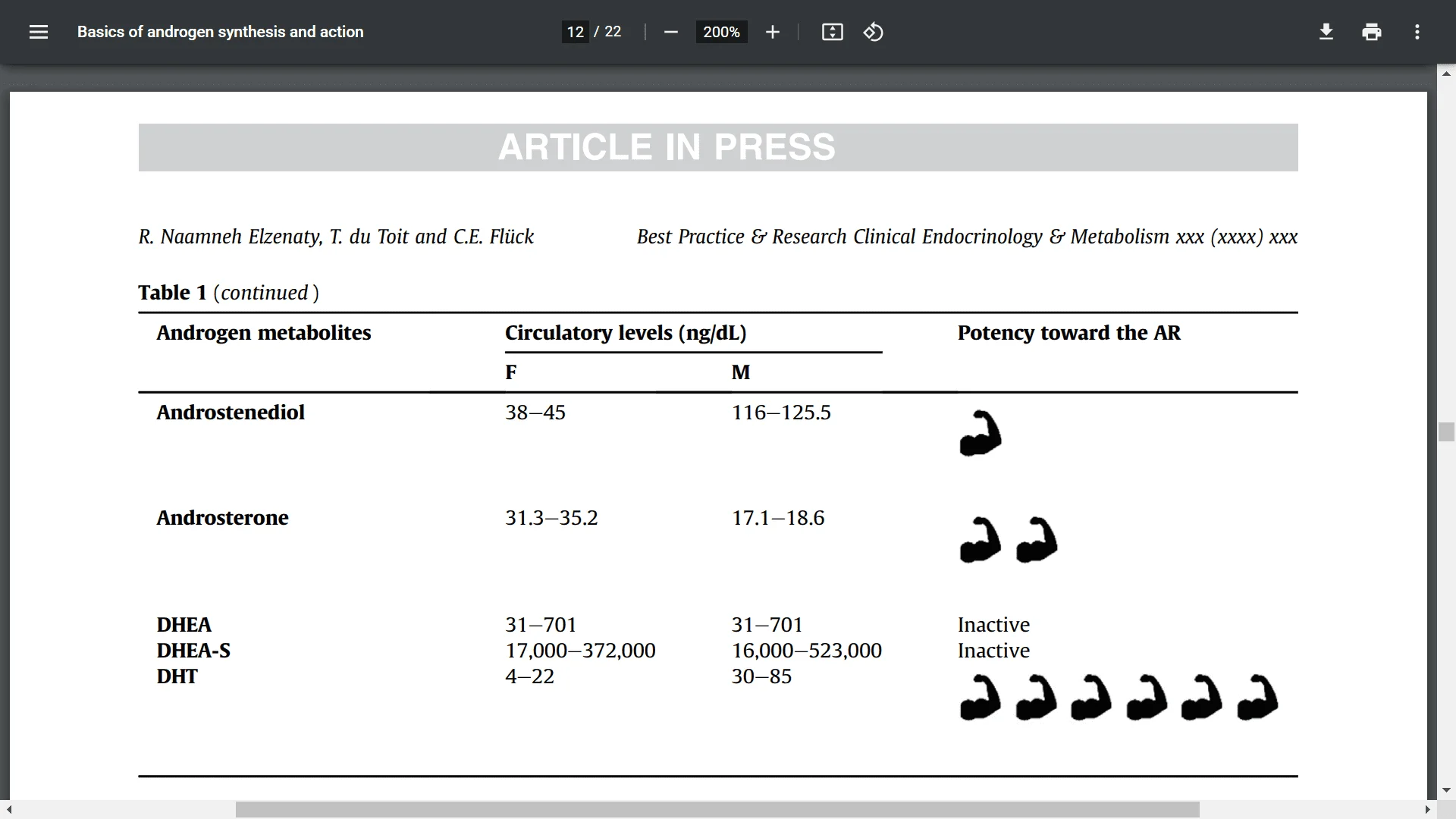Click the document title 'Basics of androgen synthesis and action'
Viewport: 1456px width, 819px height.
(x=220, y=32)
